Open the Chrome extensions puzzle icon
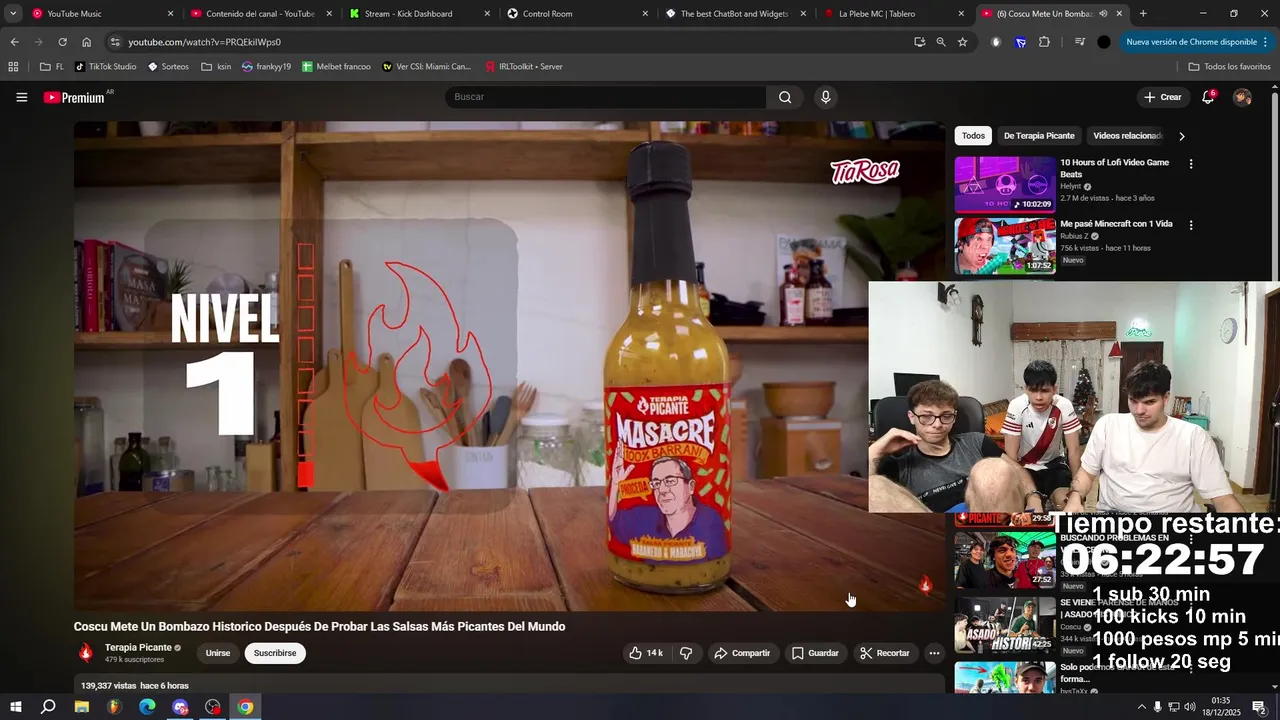This screenshot has height=720, width=1280. pos(1044,42)
